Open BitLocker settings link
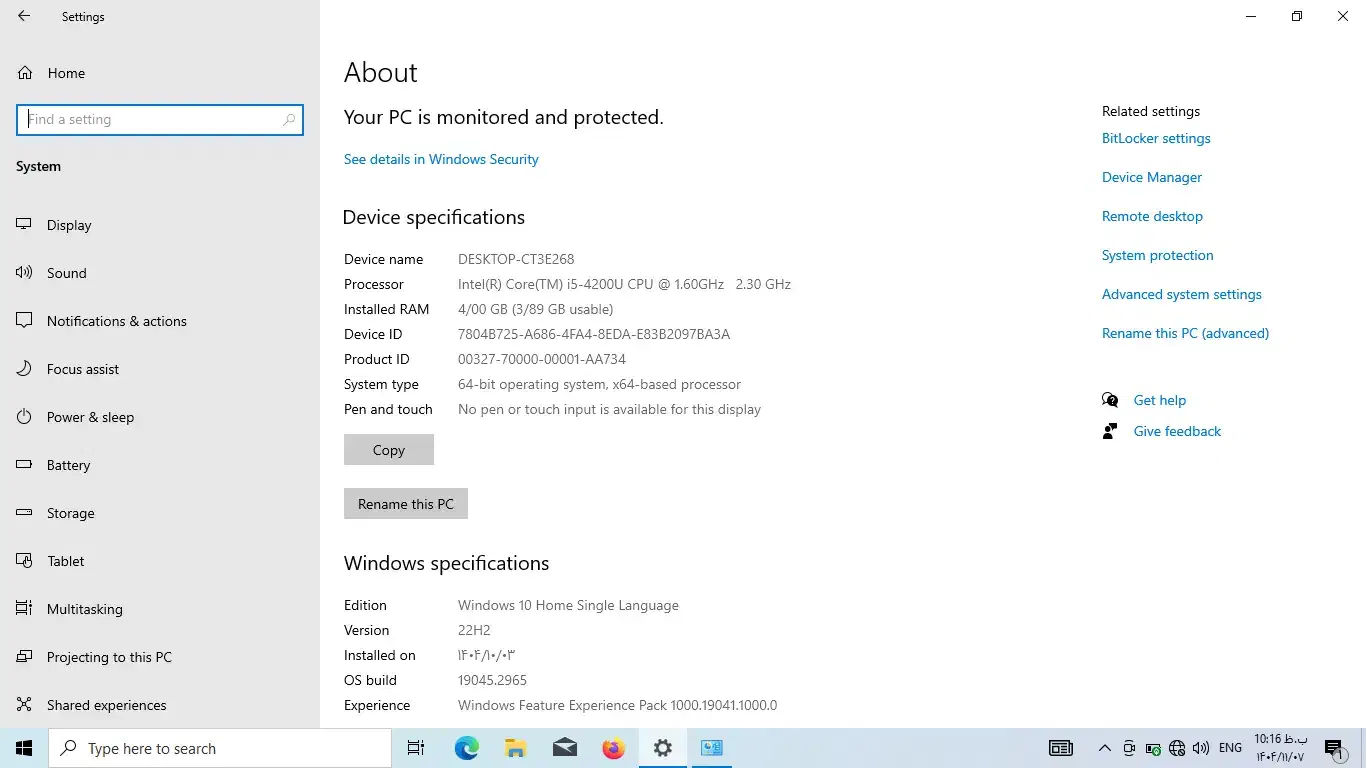Viewport: 1366px width, 768px height. click(x=1156, y=138)
